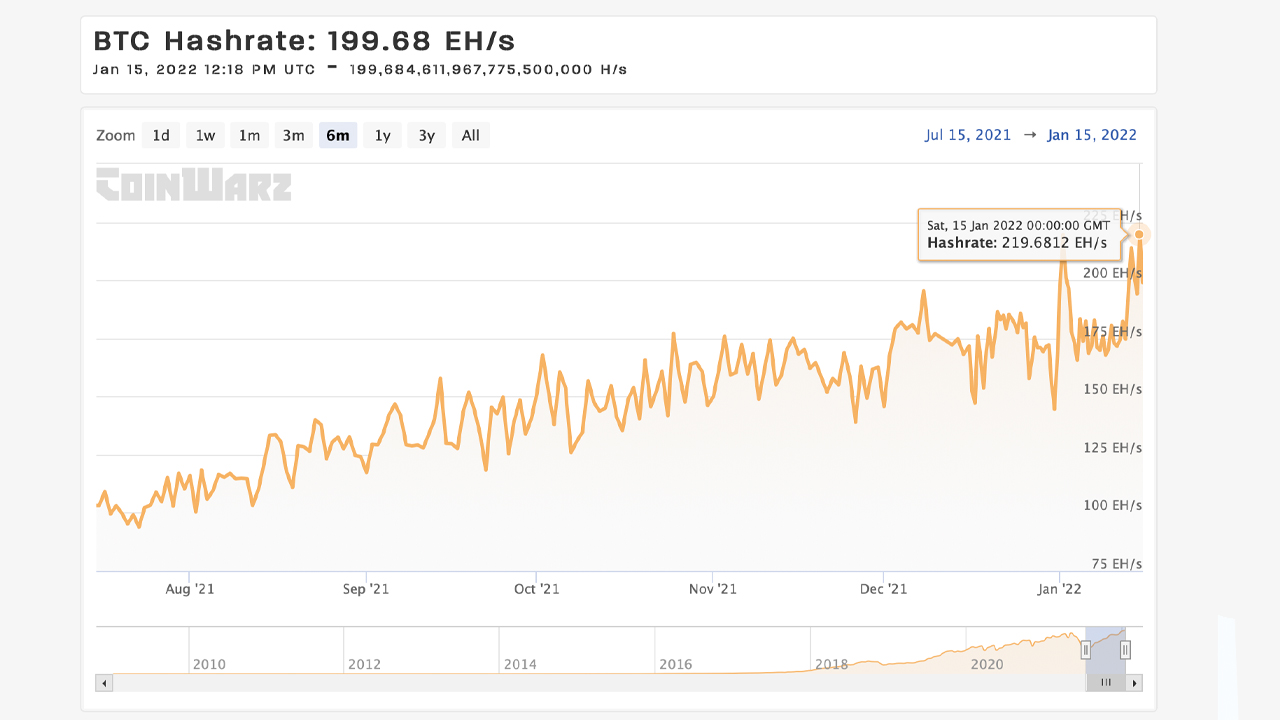
Task: Click the 1m zoom button
Action: click(x=249, y=135)
